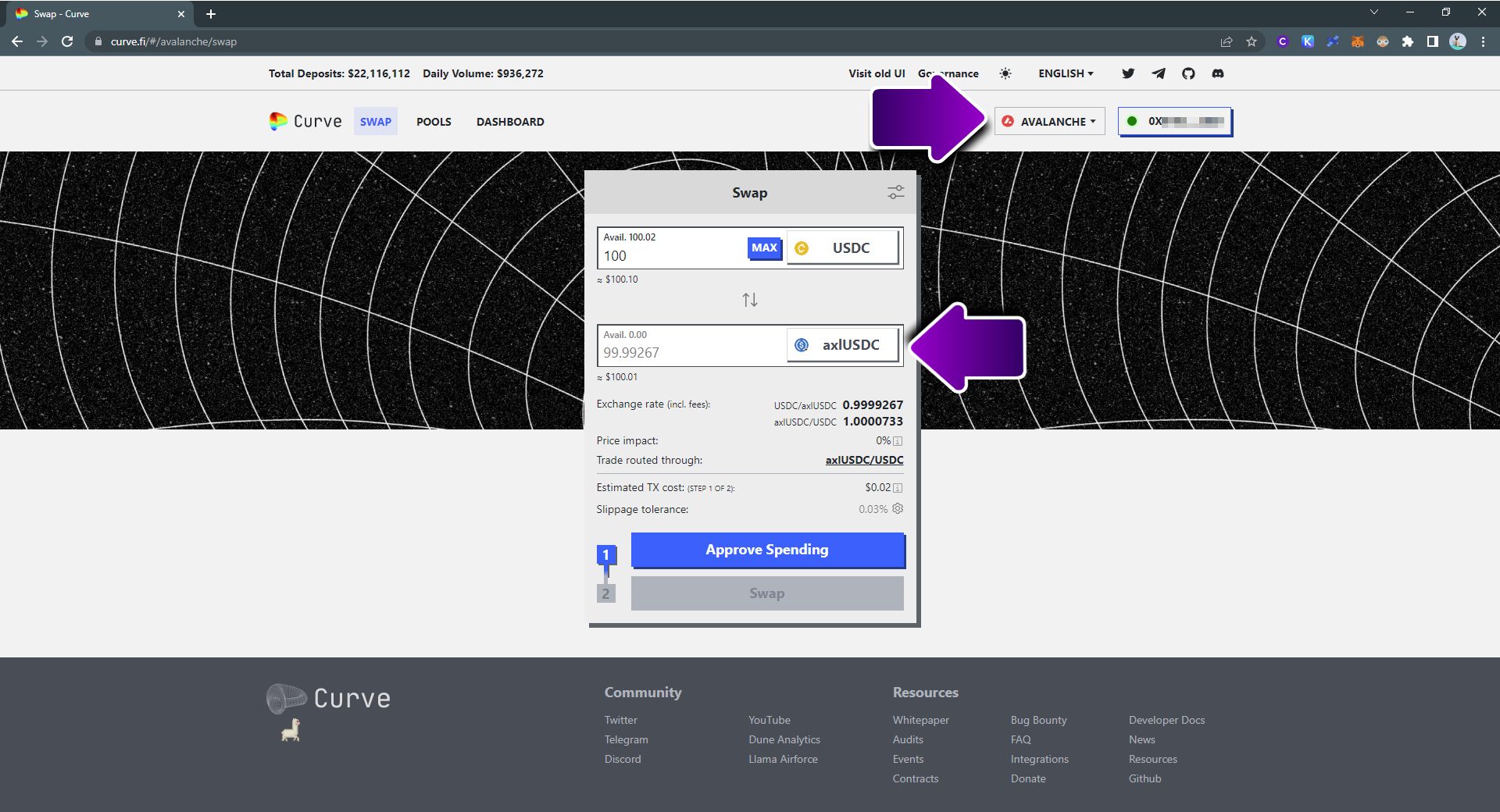This screenshot has height=812, width=1500.
Task: Open footer Dune Analytics link
Action: pyautogui.click(x=784, y=739)
